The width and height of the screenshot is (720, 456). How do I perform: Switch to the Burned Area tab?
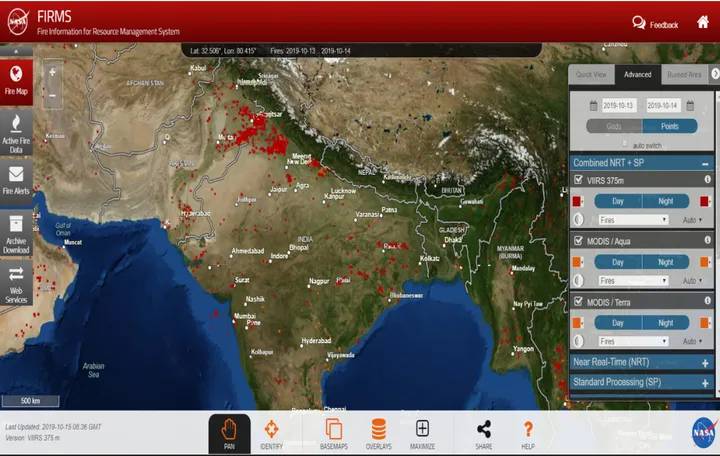[684, 74]
